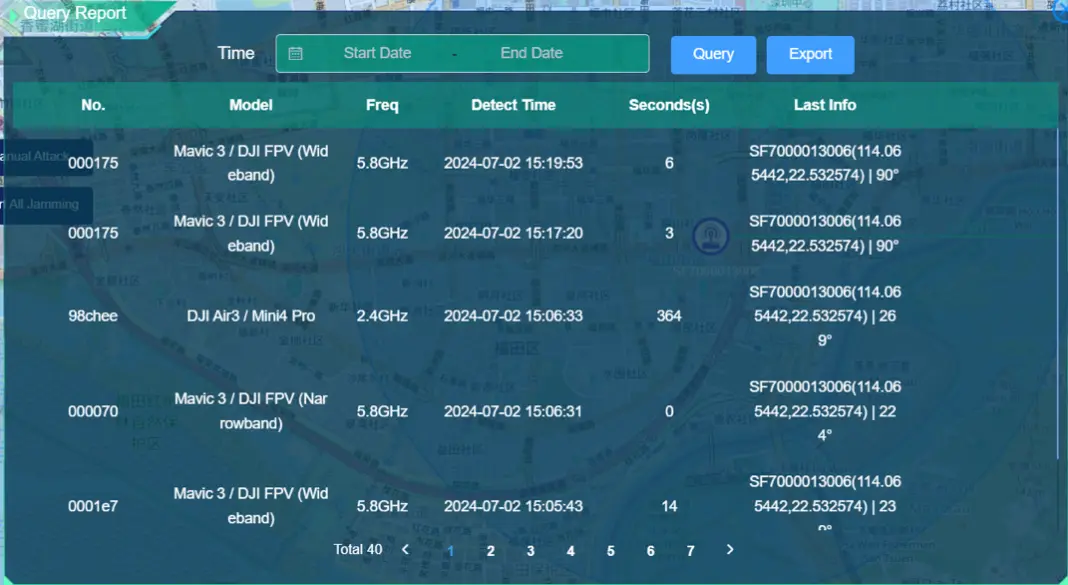The image size is (1068, 585).
Task: Click the All Jamming button at left
Action: coord(44,205)
